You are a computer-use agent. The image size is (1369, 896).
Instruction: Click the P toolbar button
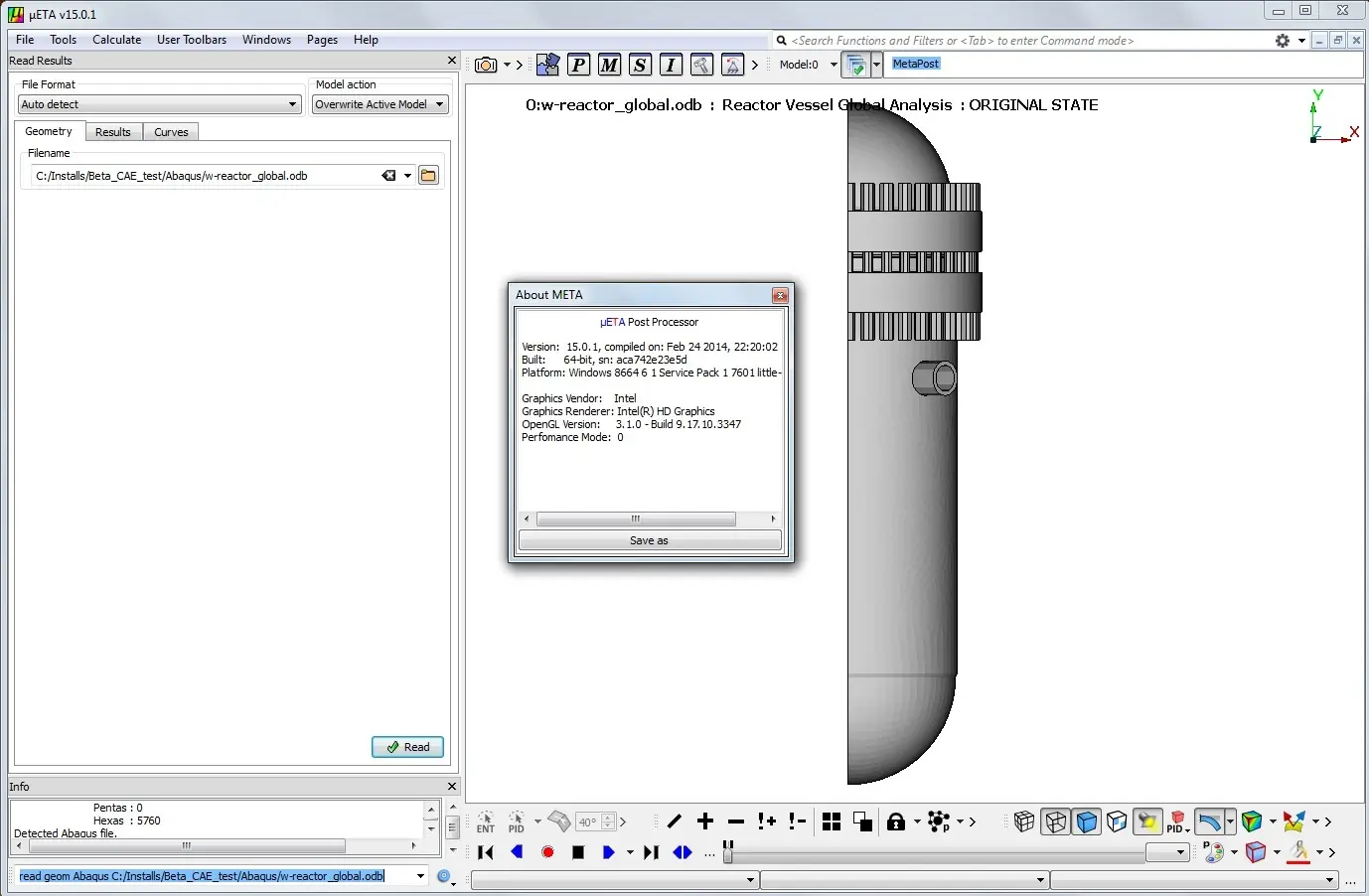pyautogui.click(x=578, y=65)
